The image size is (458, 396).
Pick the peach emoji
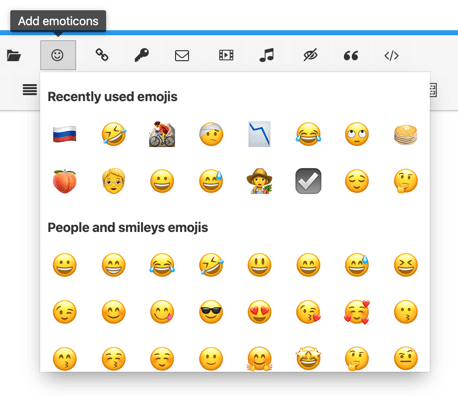point(65,181)
